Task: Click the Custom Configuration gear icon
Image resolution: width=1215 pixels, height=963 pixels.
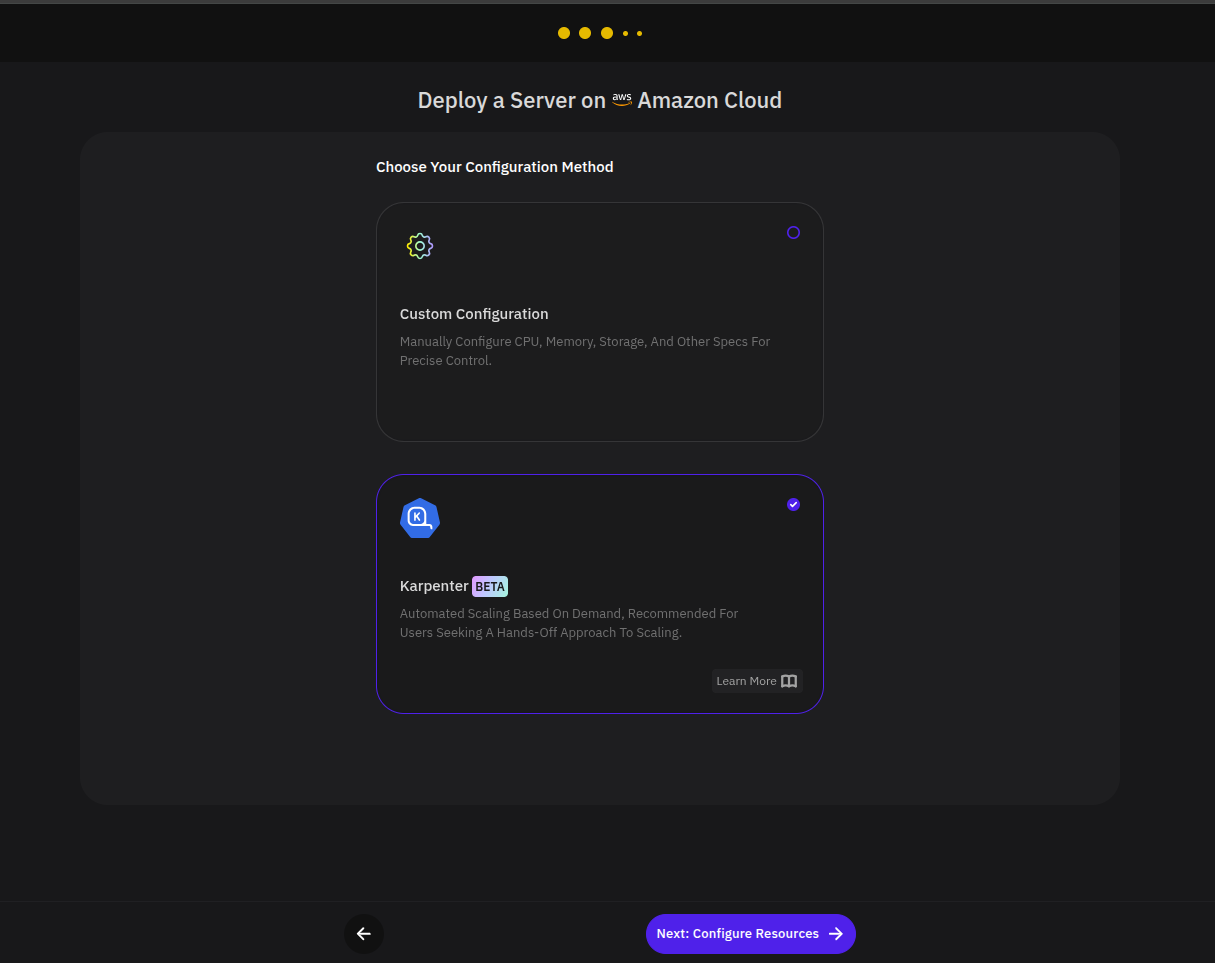Action: tap(420, 246)
